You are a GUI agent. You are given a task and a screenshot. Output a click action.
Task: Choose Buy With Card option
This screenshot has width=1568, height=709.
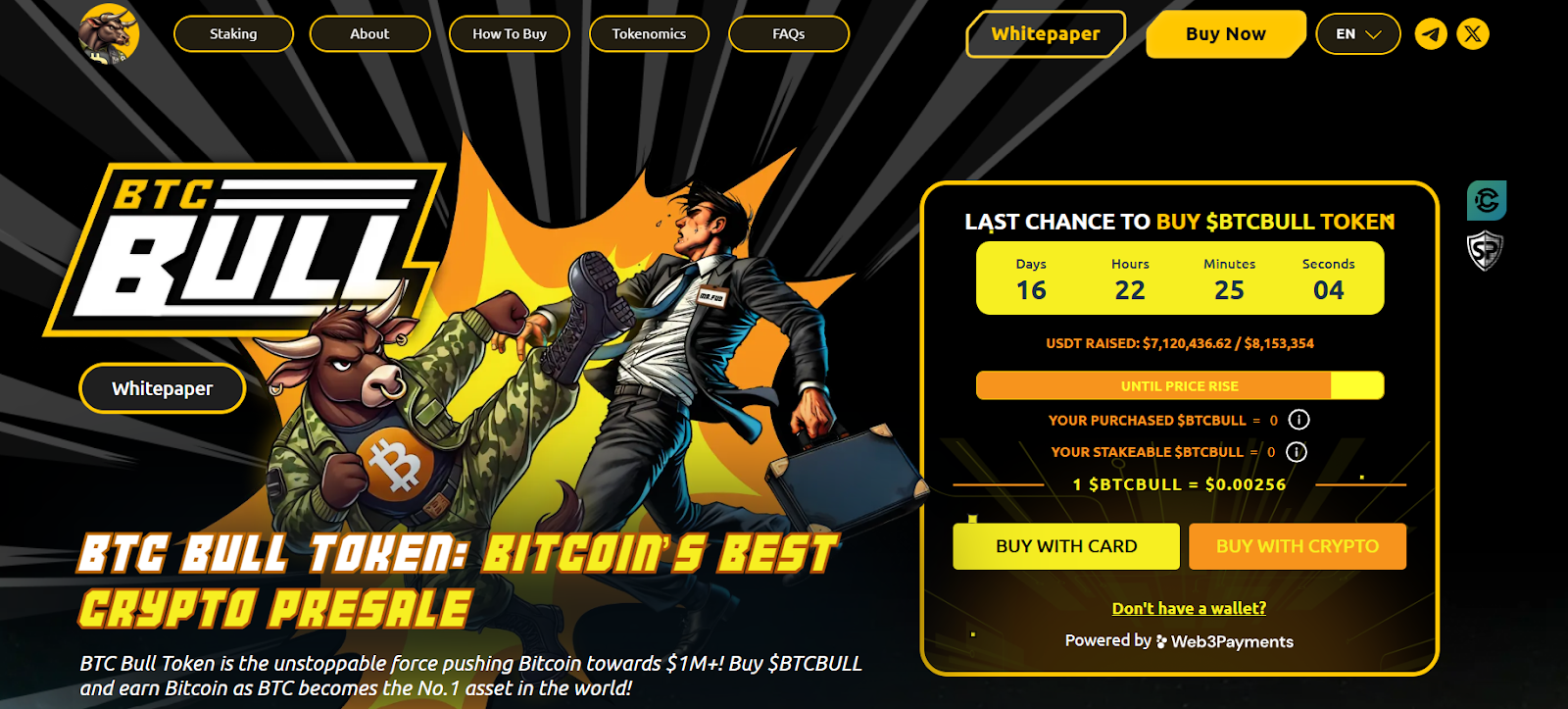(1066, 546)
